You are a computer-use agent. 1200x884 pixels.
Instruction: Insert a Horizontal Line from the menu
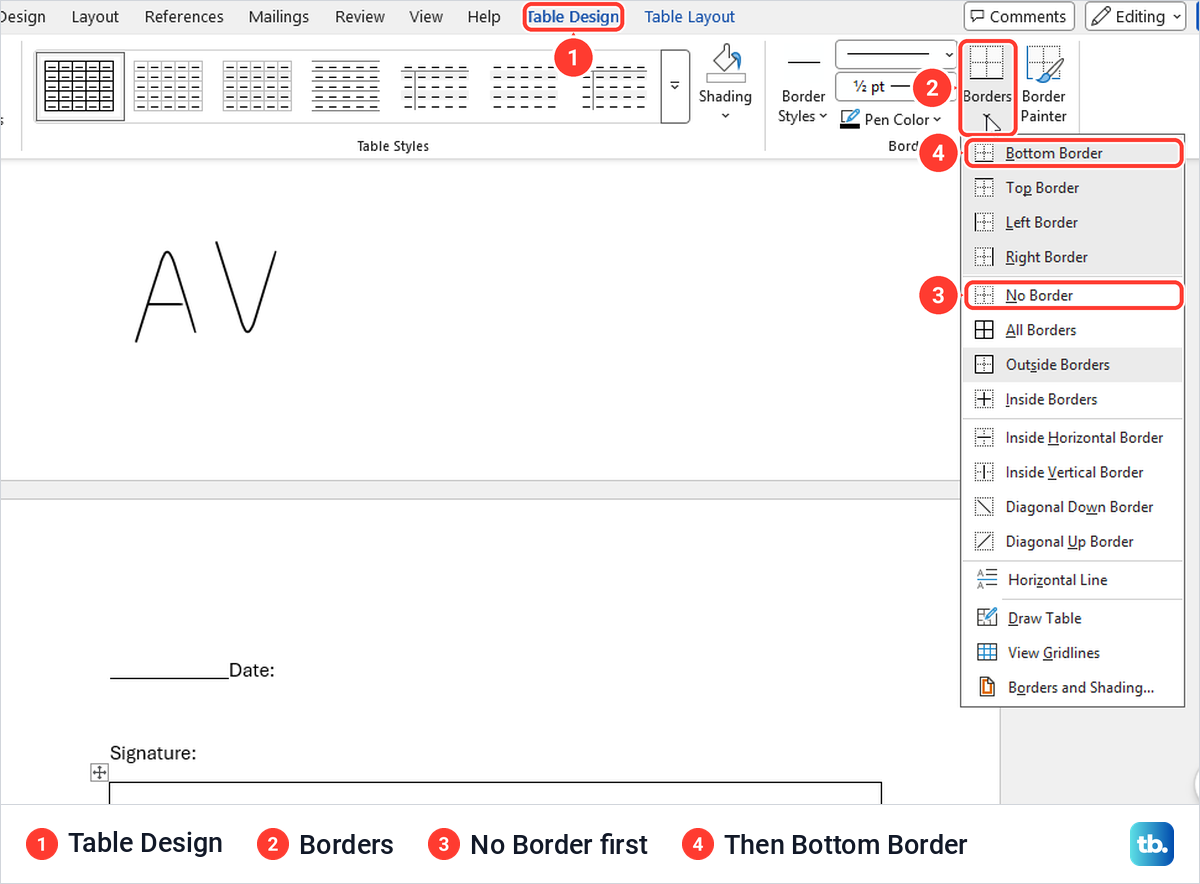click(x=1072, y=580)
